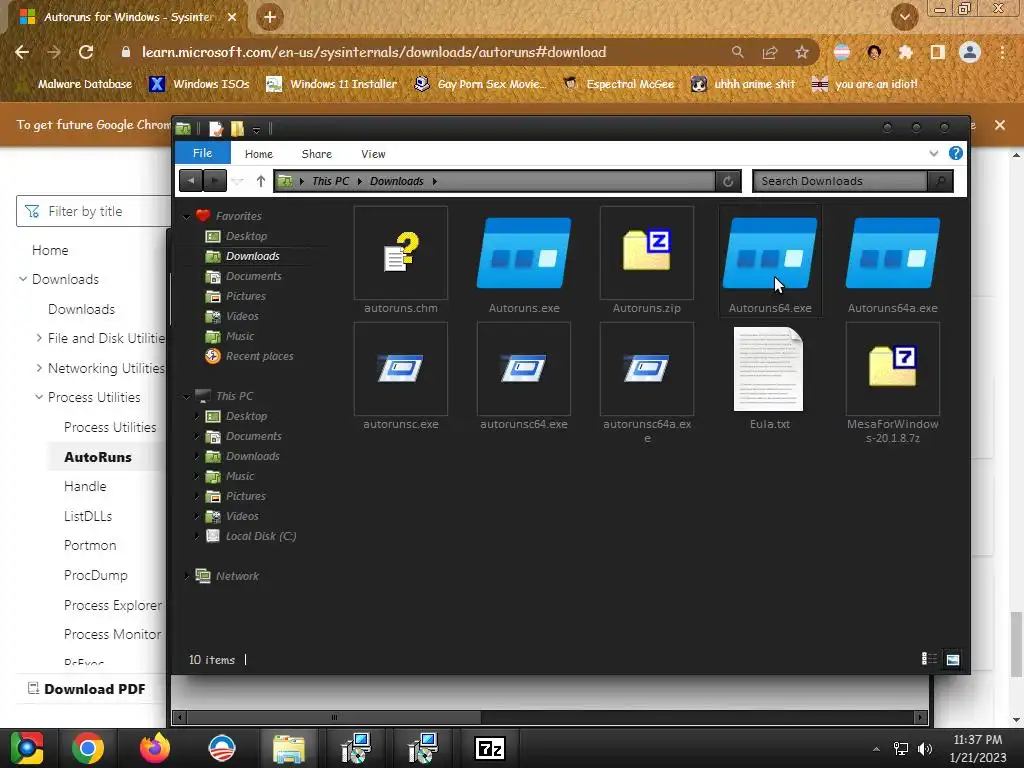Switch to large icons view layout

(x=953, y=659)
